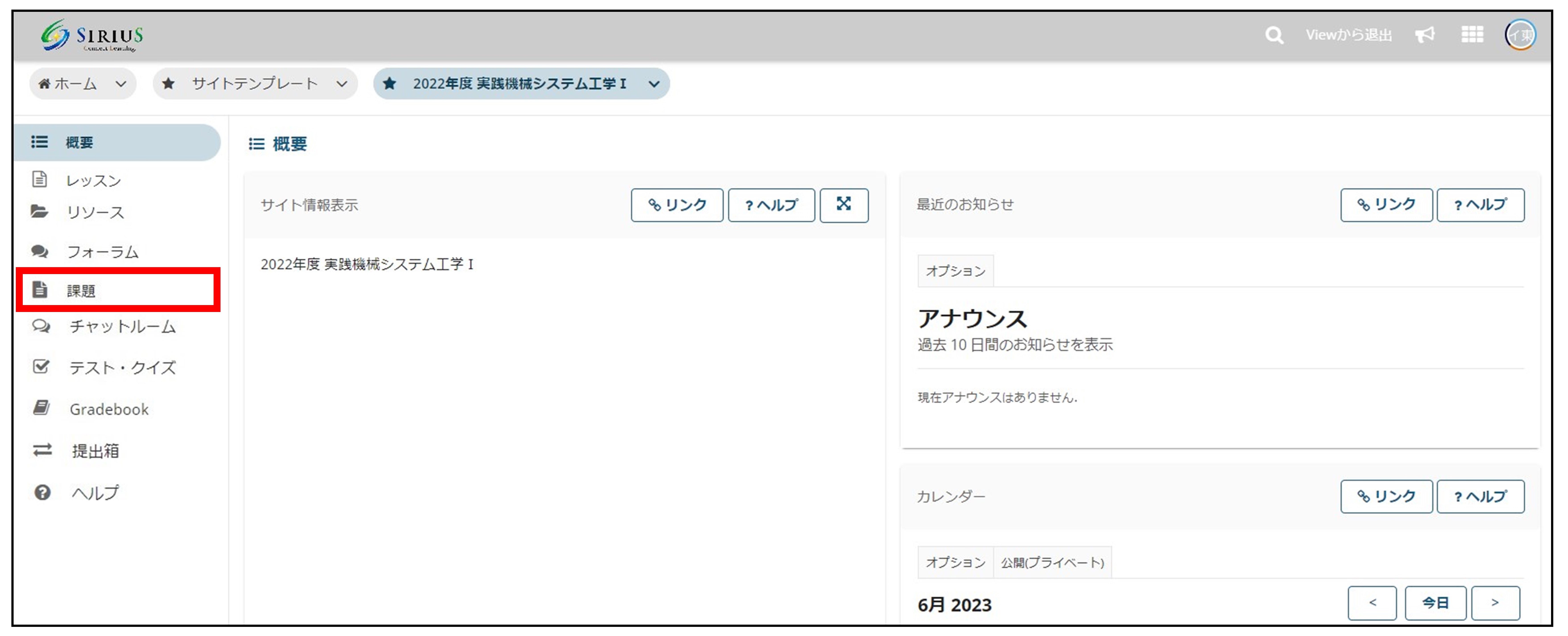Expand the 2022年度 実践機械システム工学 I chevron
Viewport: 1568px width, 636px height.
[x=654, y=84]
